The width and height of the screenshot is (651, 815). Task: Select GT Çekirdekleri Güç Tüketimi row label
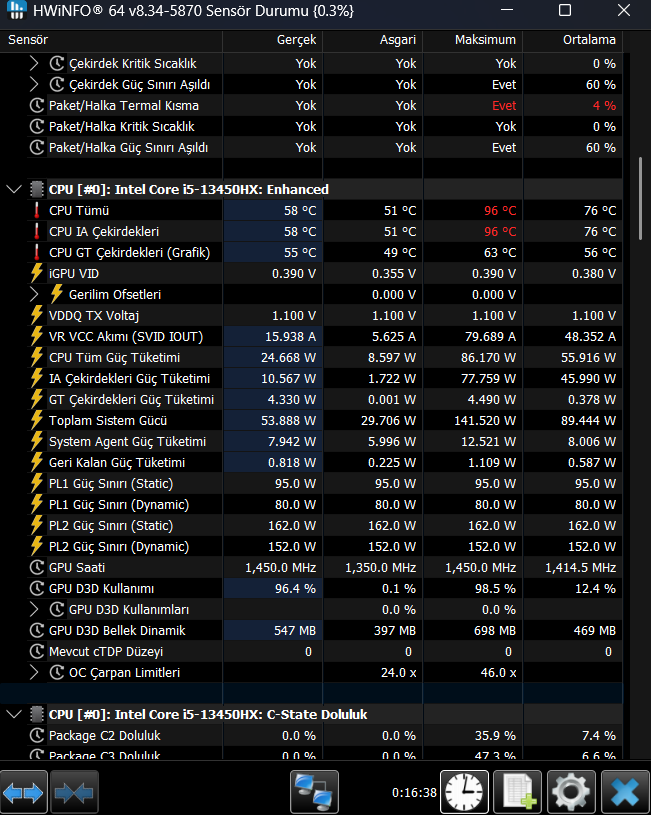[132, 399]
